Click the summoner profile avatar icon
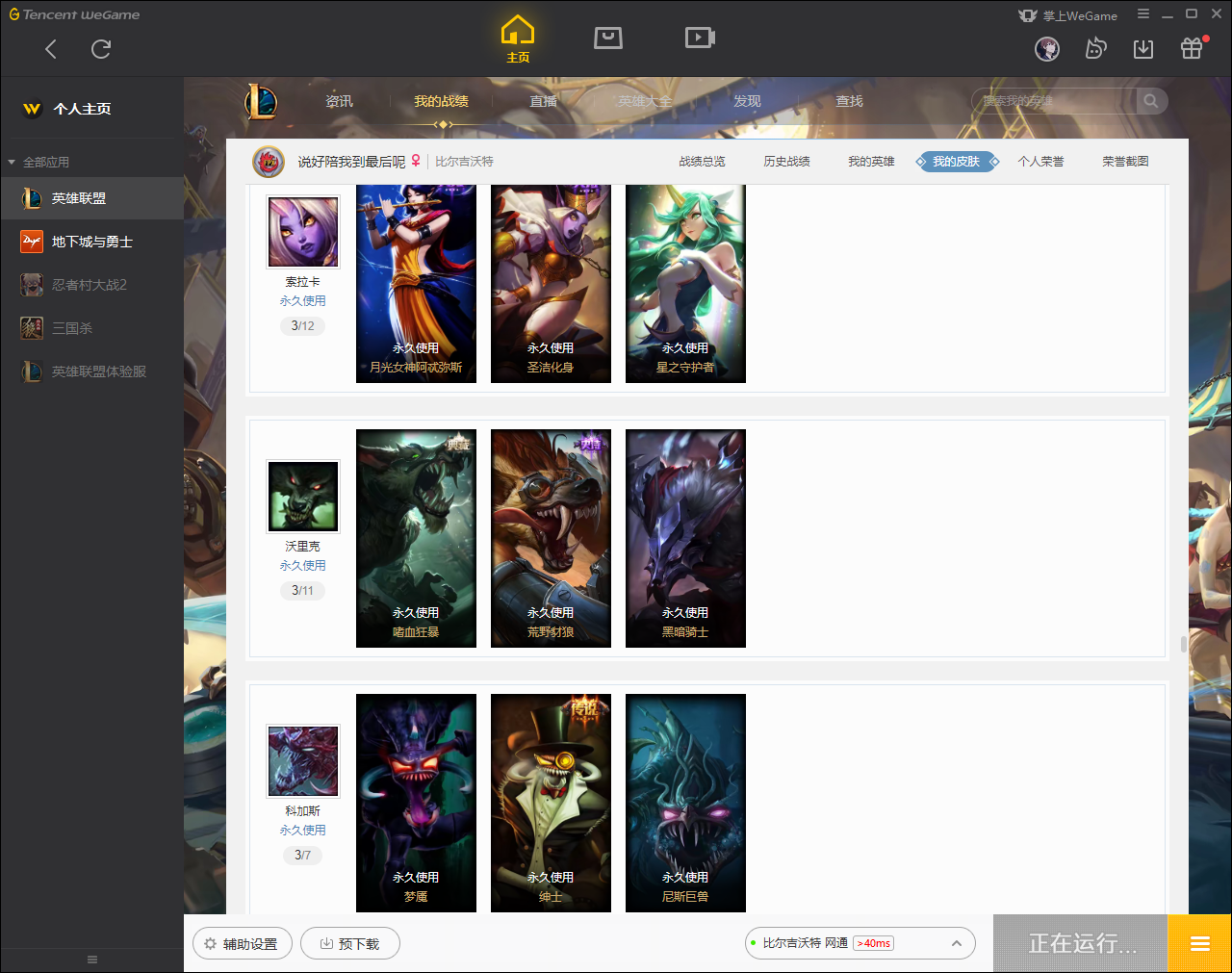The width and height of the screenshot is (1232, 973). (269, 162)
